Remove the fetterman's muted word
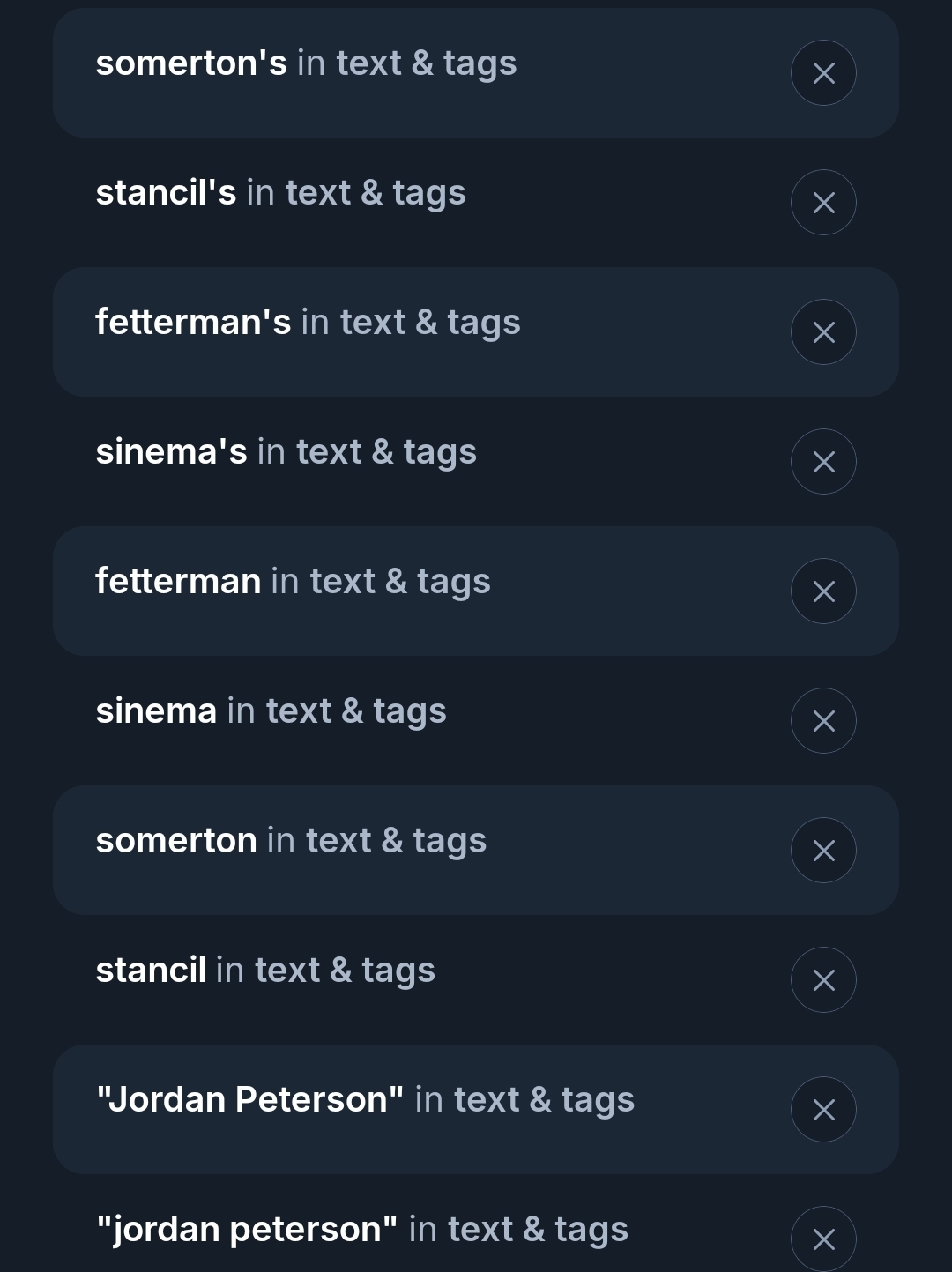The image size is (952, 1272). click(823, 332)
